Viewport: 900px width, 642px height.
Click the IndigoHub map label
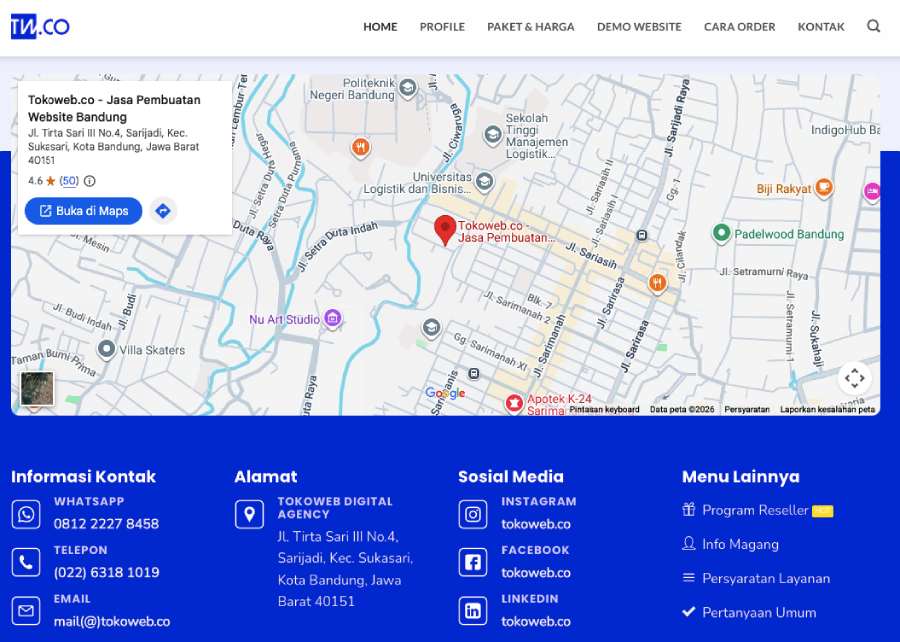point(845,130)
